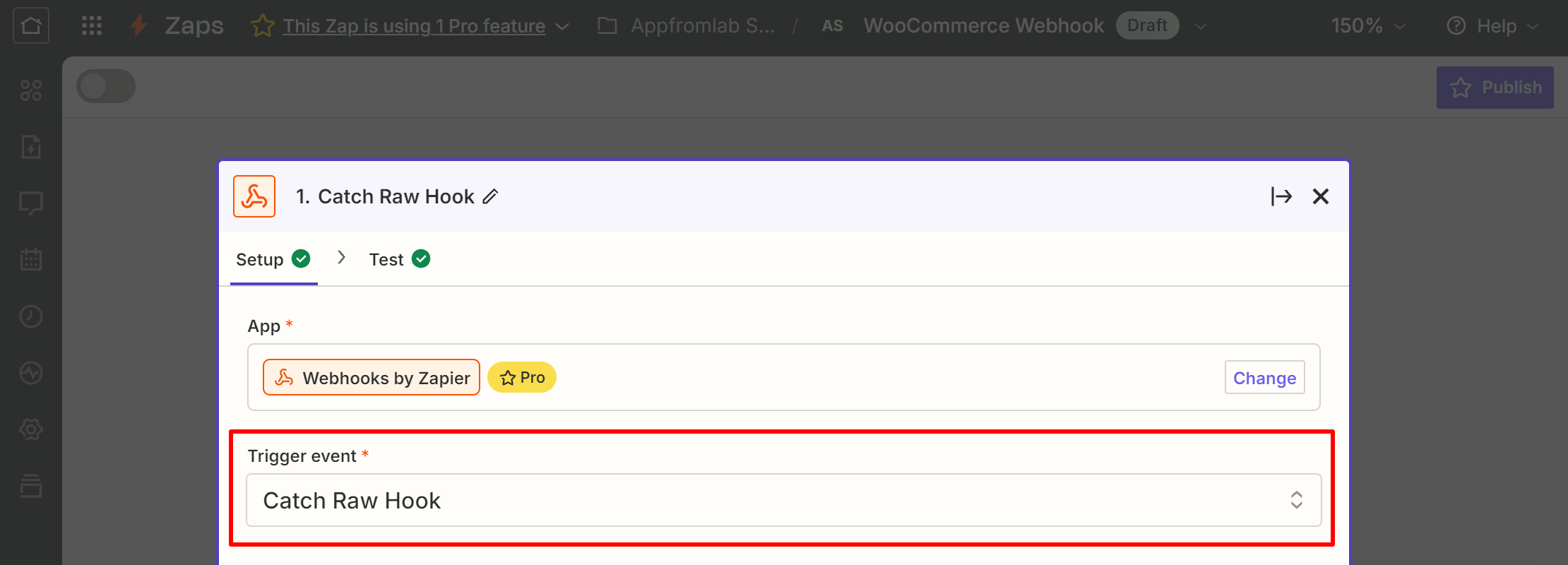Click the Webhooks step icon in the panel header
This screenshot has height=565, width=1568.
(254, 196)
